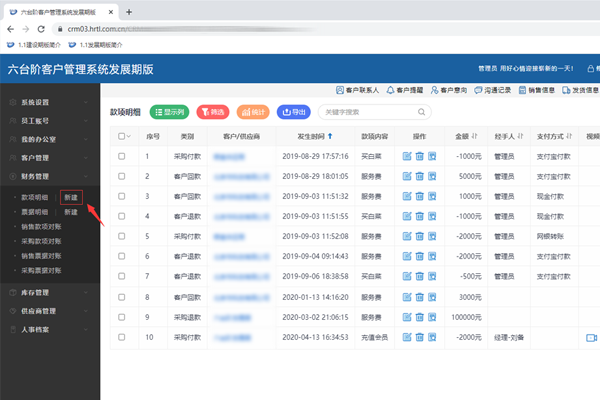Delete the row 9 采购退款 record
The image size is (600, 400).
[x=419, y=317]
